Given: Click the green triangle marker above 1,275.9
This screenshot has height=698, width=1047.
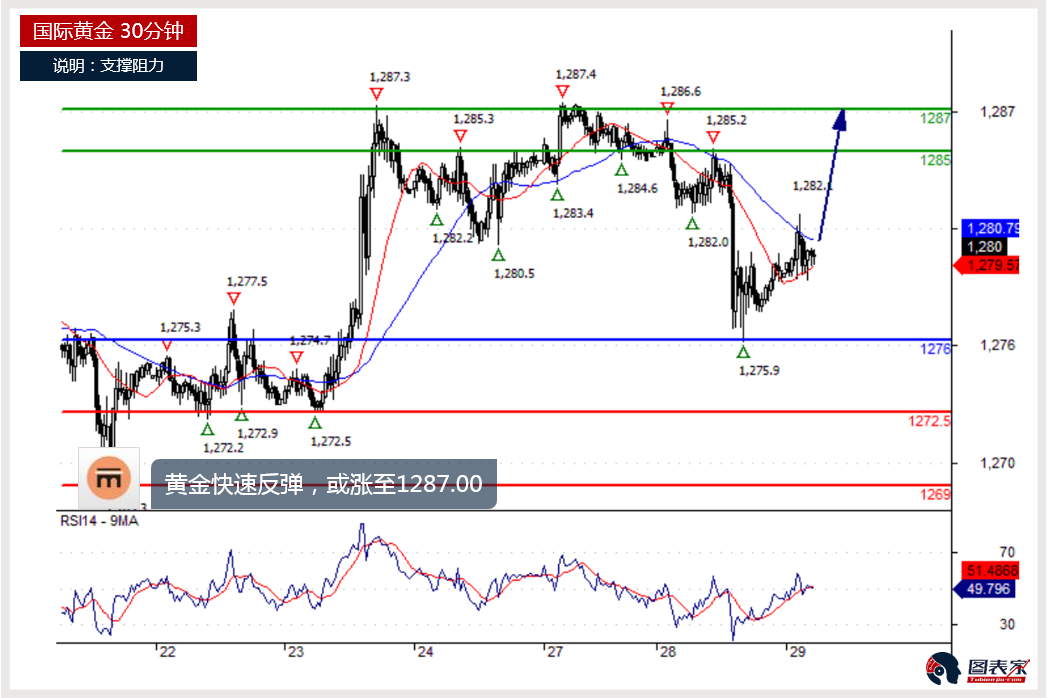Looking at the screenshot, I should coord(743,351).
